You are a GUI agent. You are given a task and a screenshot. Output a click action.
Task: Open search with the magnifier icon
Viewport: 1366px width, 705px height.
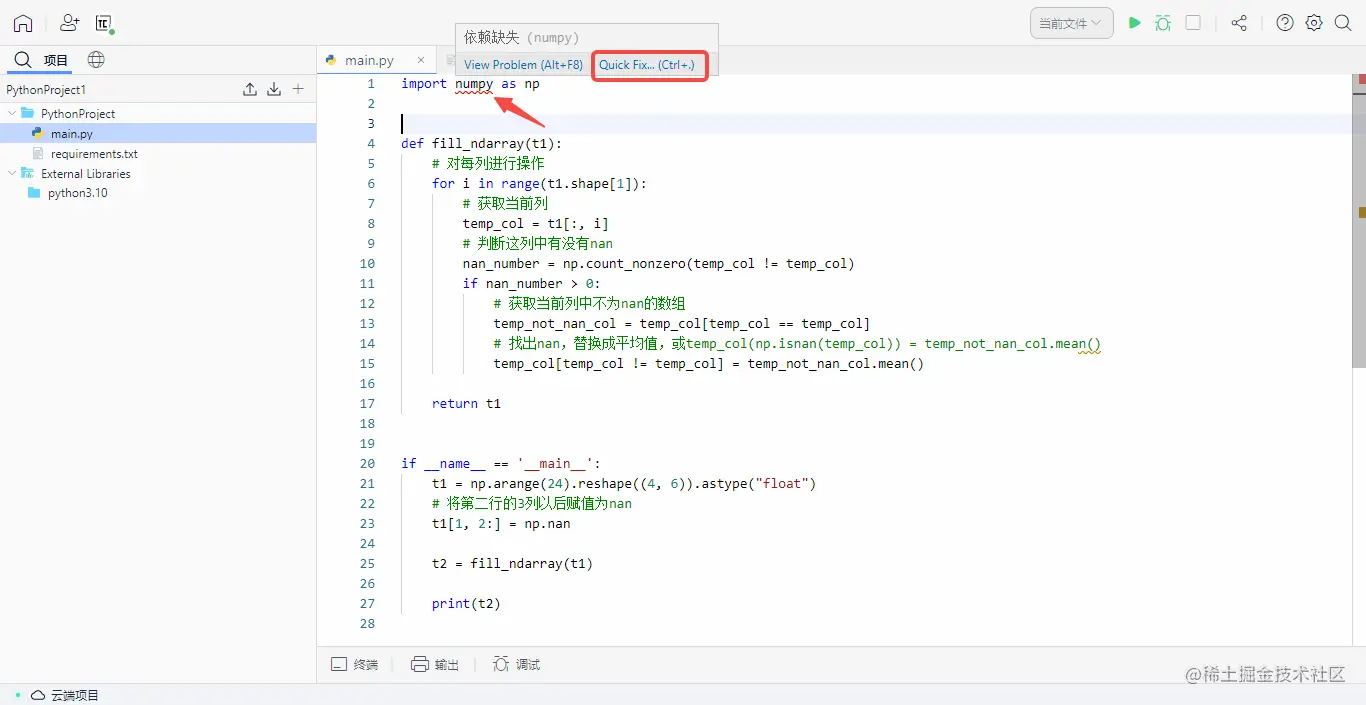pos(1343,23)
